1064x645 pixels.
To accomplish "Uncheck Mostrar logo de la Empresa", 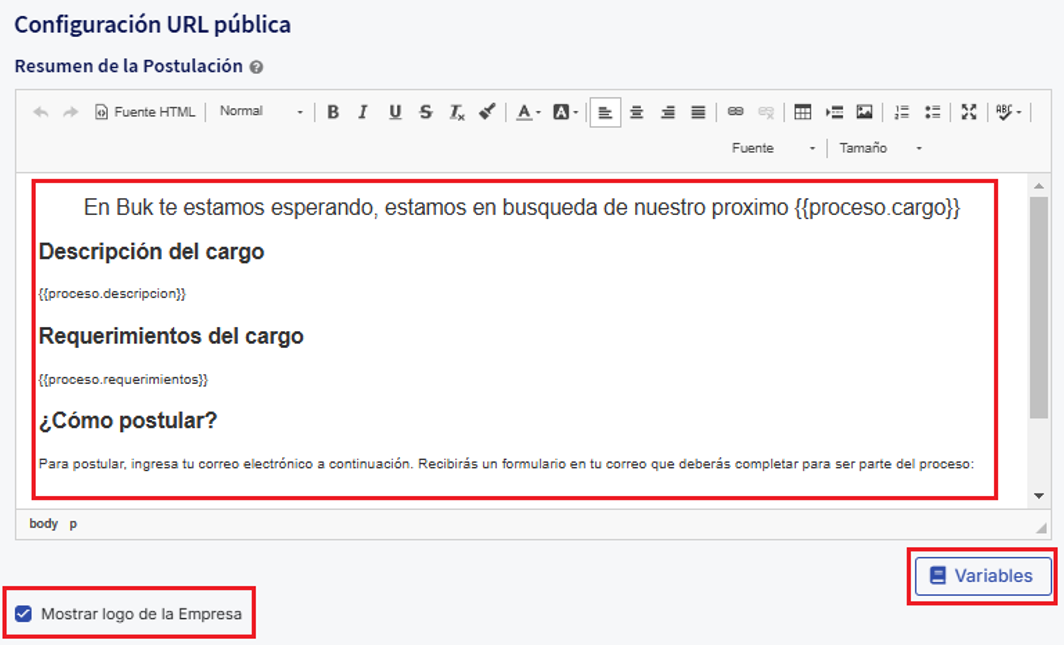I will tap(24, 614).
